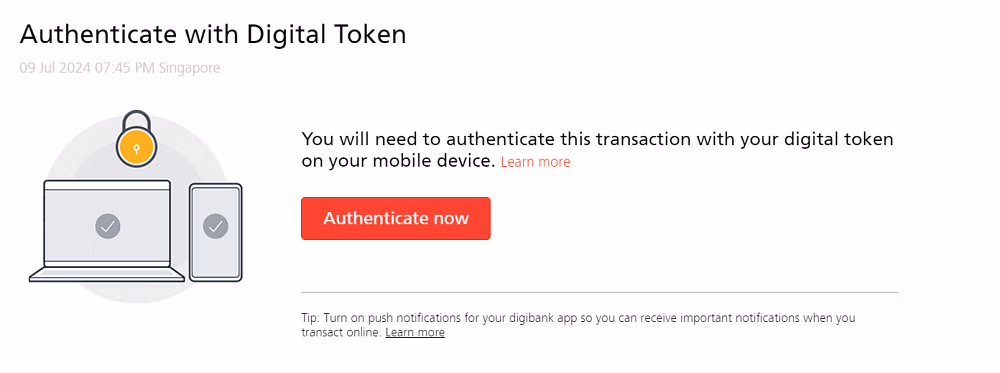Click the laptop illustration screen
The width and height of the screenshot is (1000, 373).
pos(107,224)
